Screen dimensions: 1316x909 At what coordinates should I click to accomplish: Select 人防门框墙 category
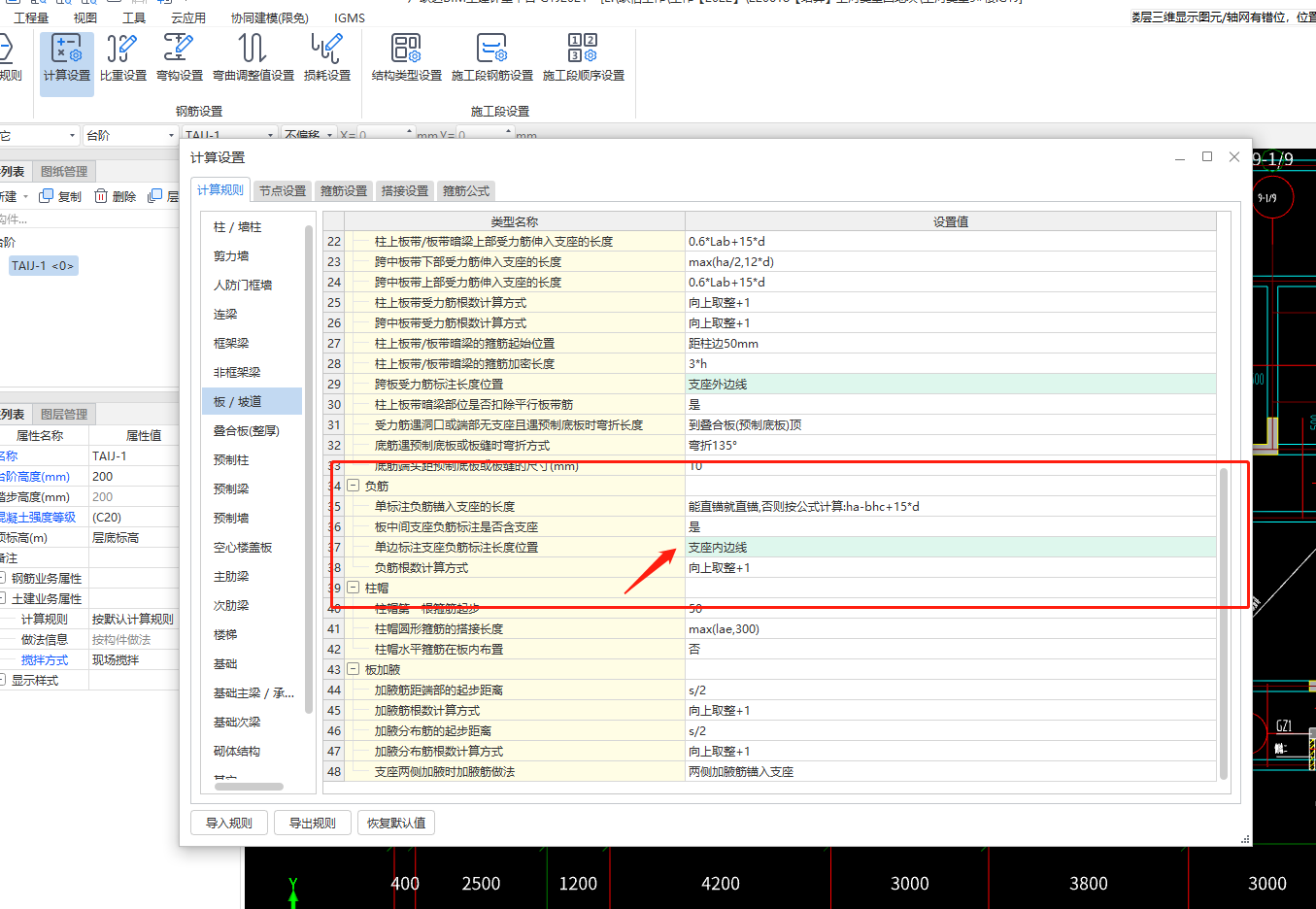point(253,285)
